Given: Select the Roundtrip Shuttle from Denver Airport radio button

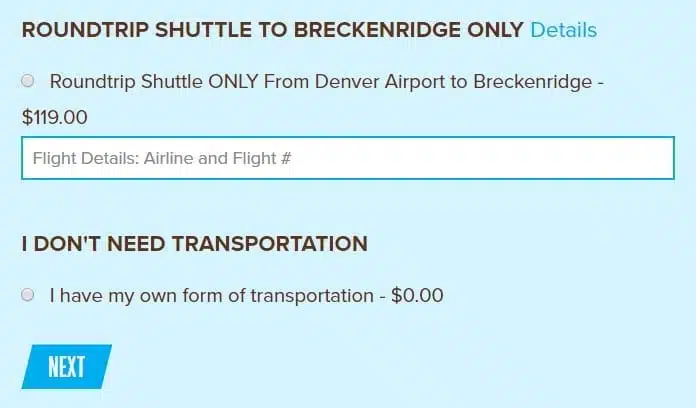Looking at the screenshot, I should (x=27, y=81).
